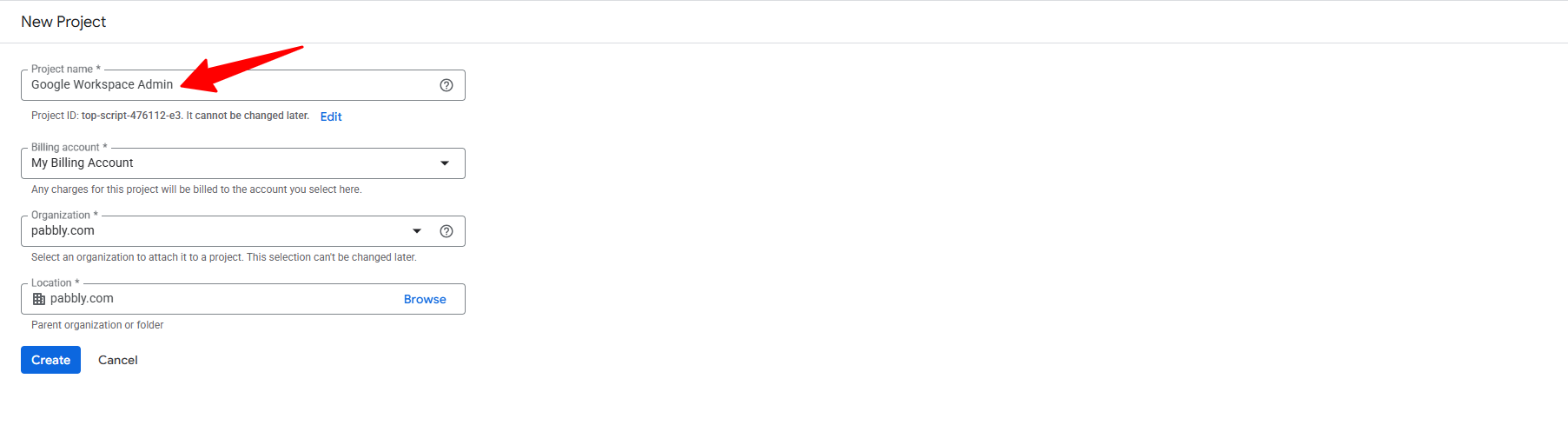Click the 'Billing account *' field label

coord(69,148)
